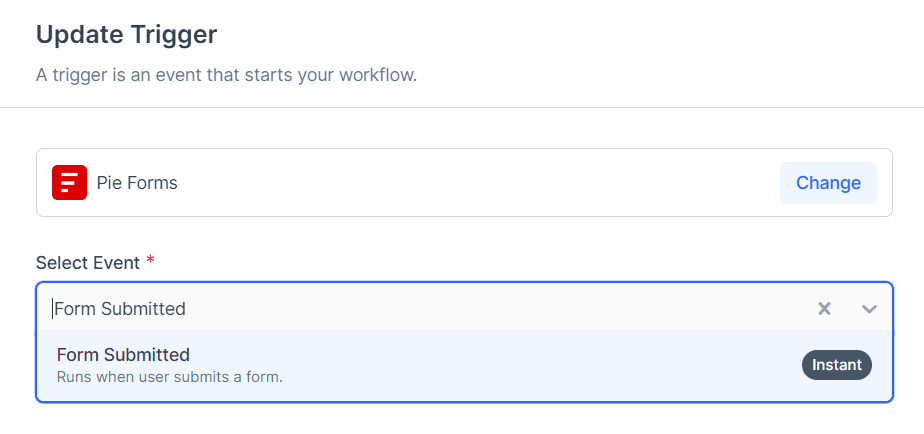The image size is (924, 434).
Task: Click the Pie Forms app name text
Action: 137,183
